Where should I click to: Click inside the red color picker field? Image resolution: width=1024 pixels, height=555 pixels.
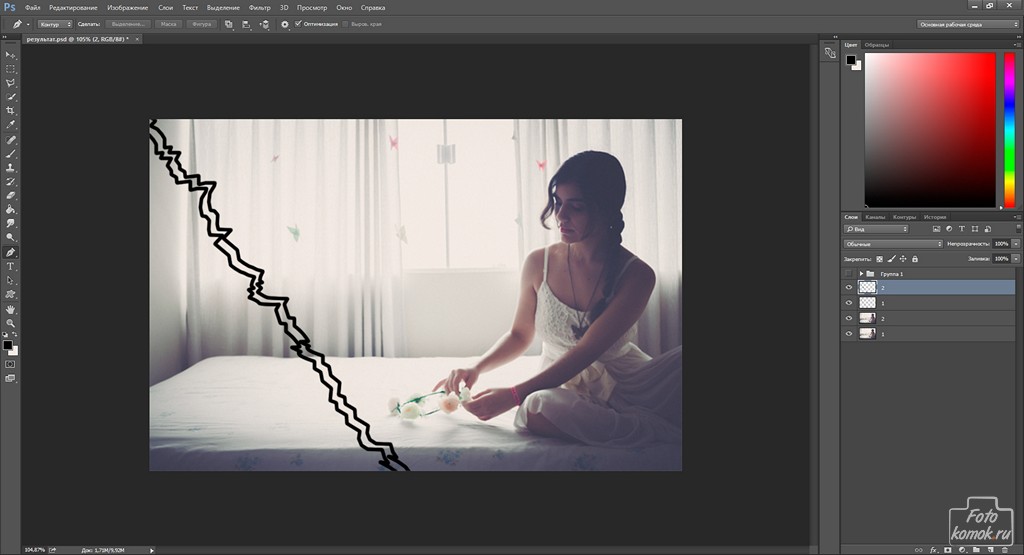pyautogui.click(x=930, y=130)
